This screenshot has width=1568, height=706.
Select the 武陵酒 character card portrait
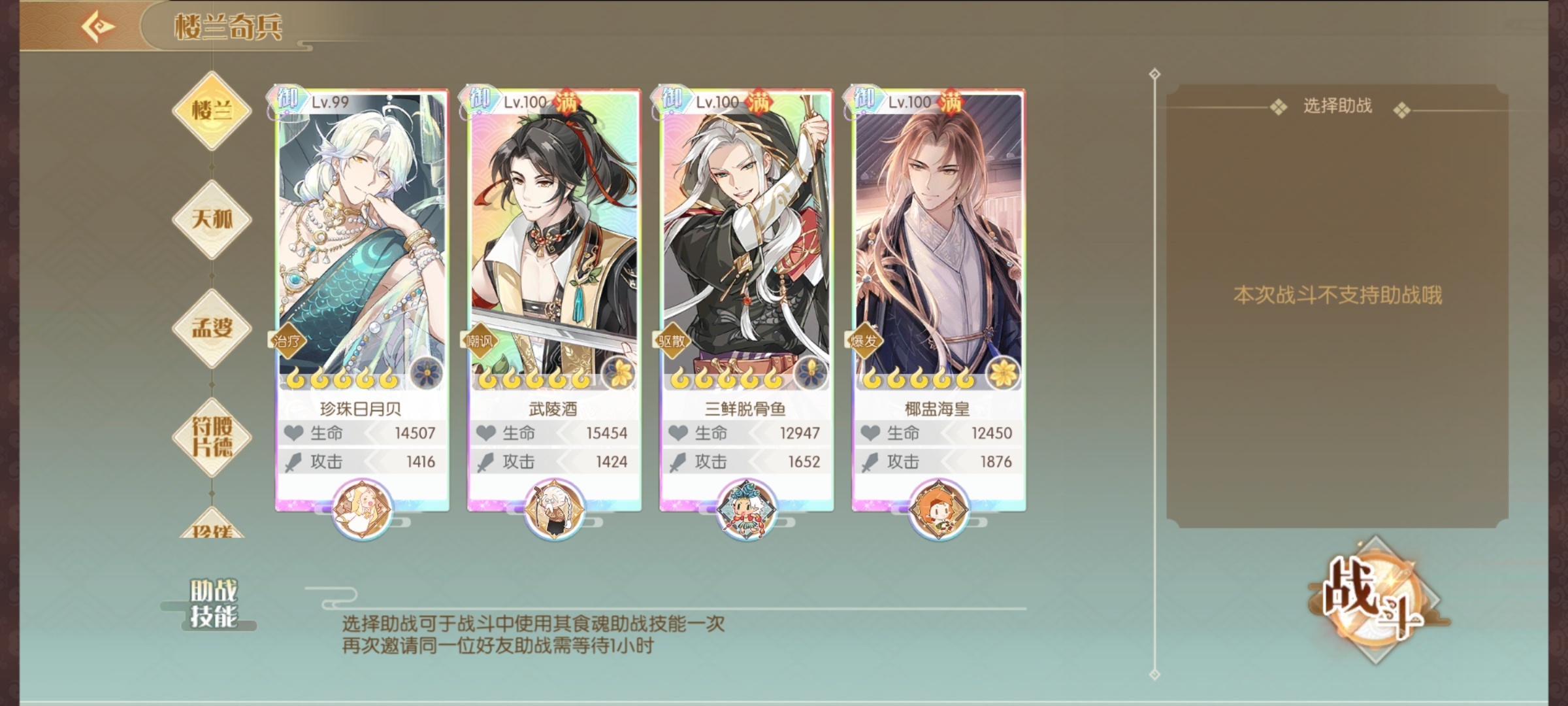click(554, 242)
